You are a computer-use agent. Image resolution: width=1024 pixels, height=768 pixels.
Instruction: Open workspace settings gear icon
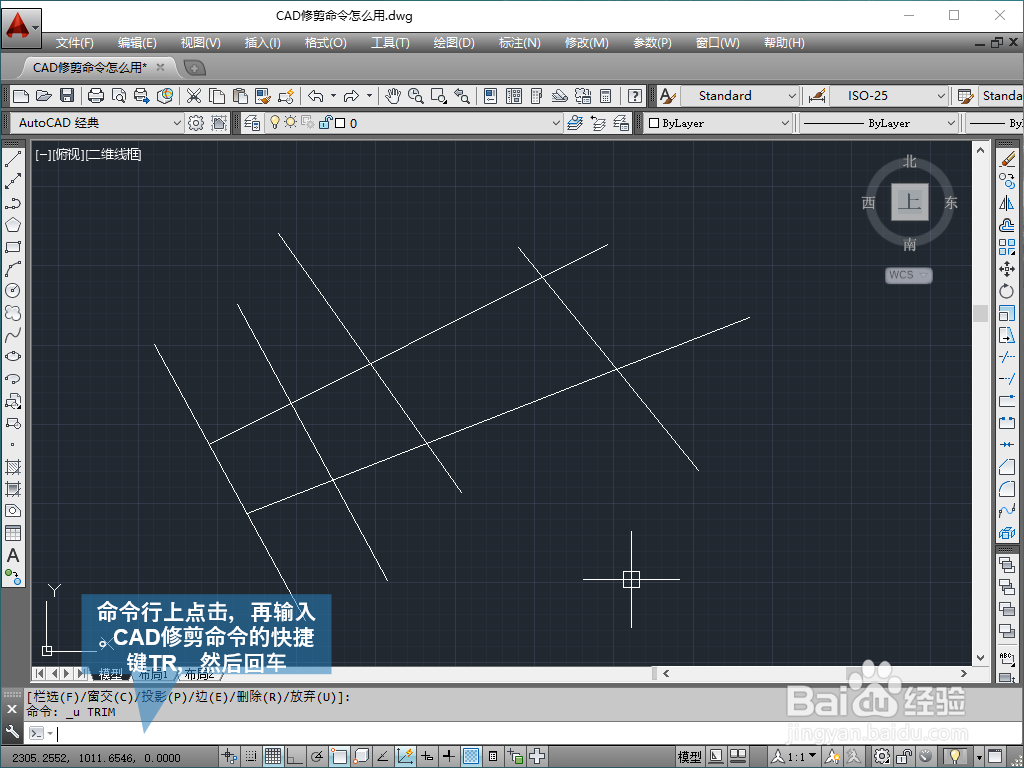(195, 123)
